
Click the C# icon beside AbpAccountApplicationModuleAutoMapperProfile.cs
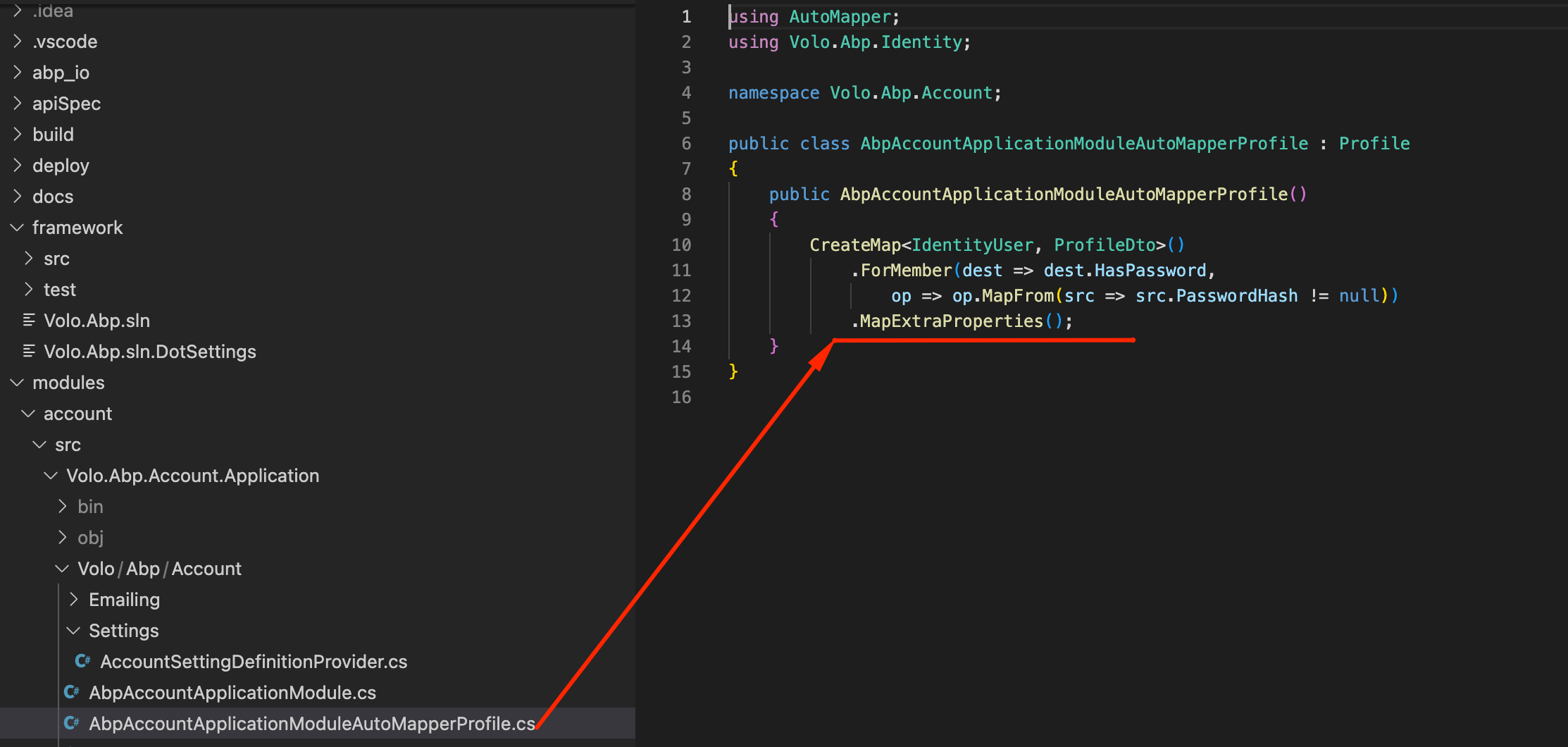(x=71, y=723)
